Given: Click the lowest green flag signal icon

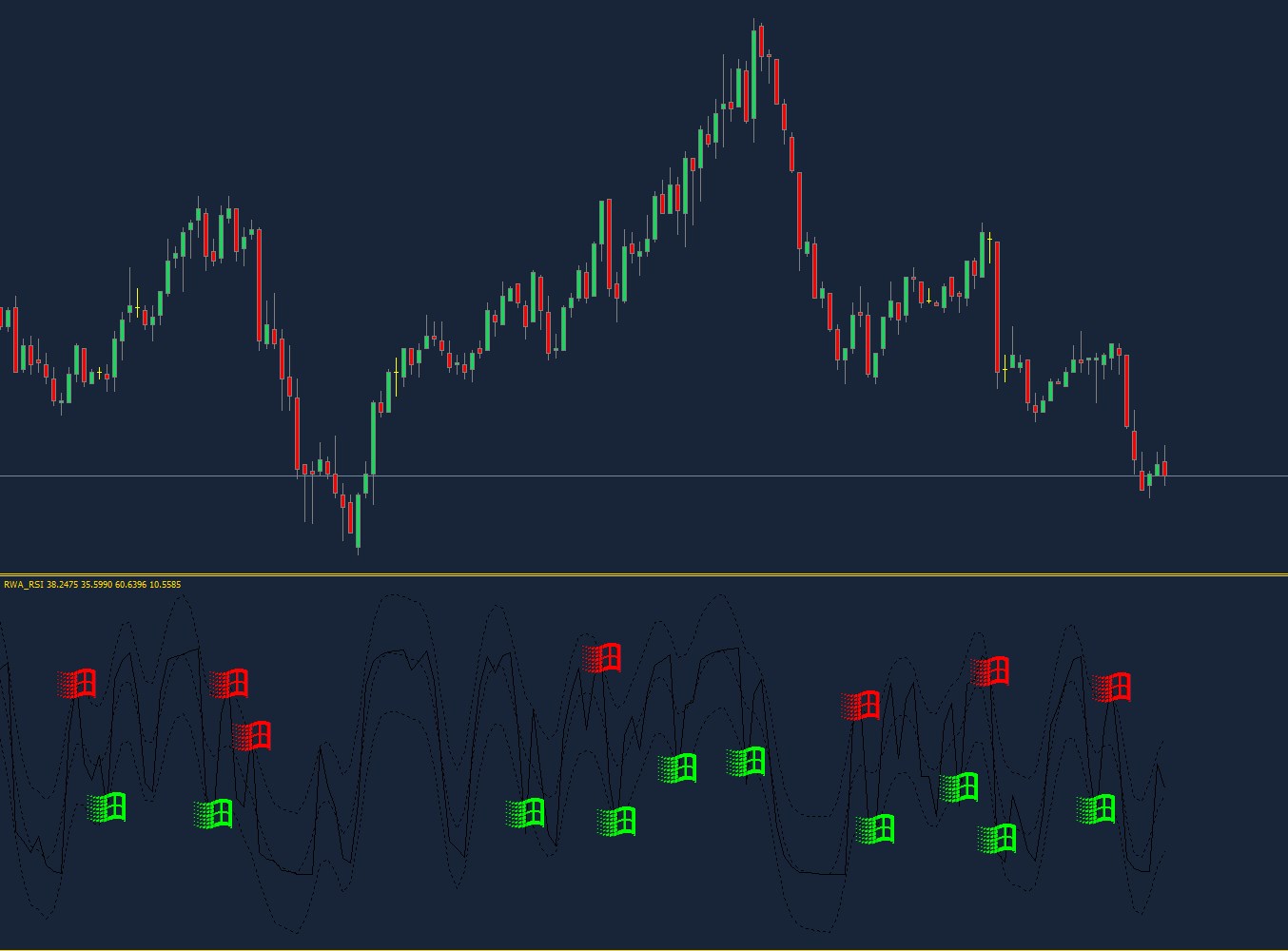Looking at the screenshot, I should tap(997, 839).
